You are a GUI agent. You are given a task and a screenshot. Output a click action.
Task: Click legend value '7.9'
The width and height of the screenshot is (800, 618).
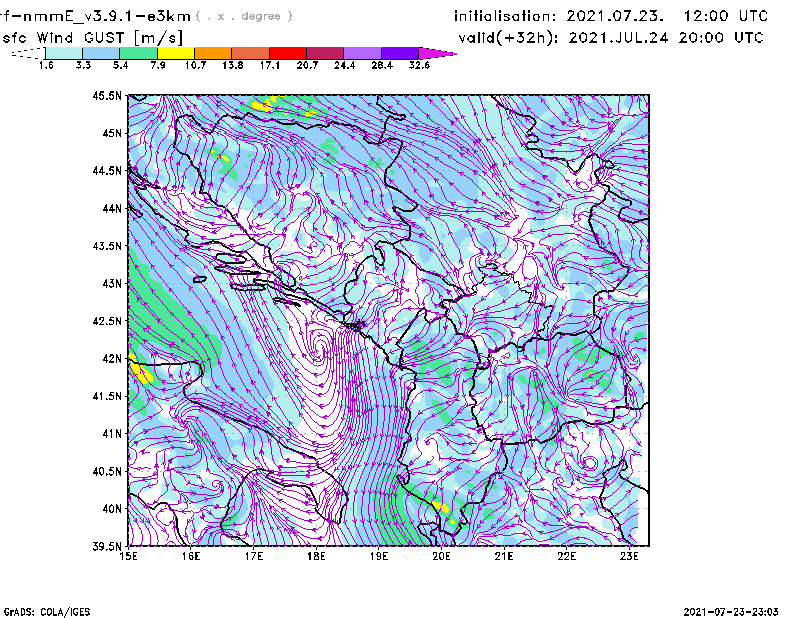158,65
